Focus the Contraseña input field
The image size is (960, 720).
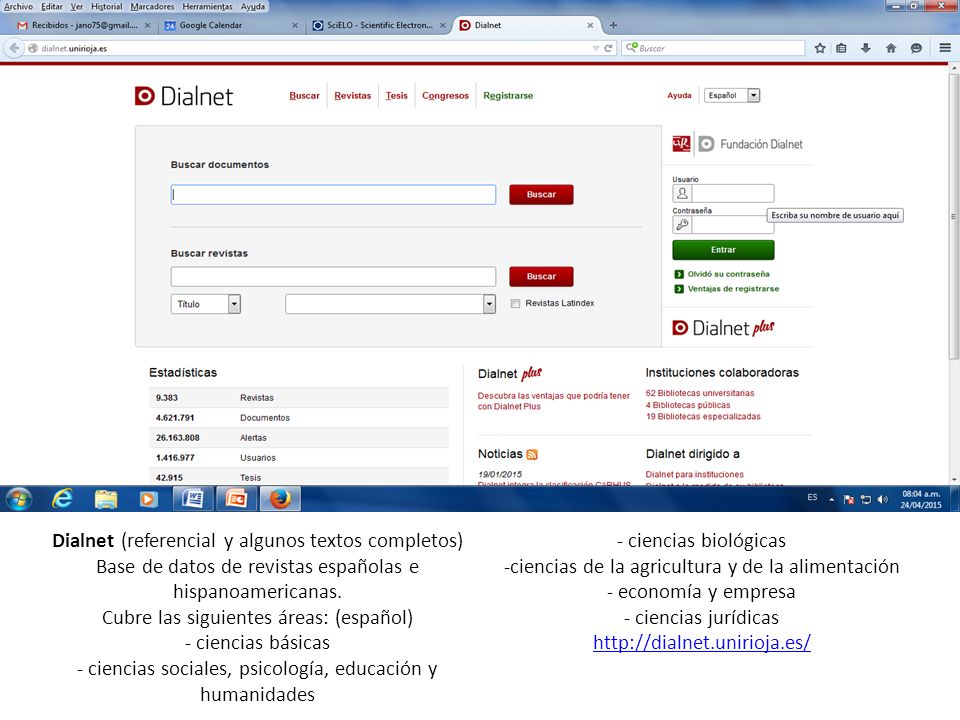(x=732, y=225)
